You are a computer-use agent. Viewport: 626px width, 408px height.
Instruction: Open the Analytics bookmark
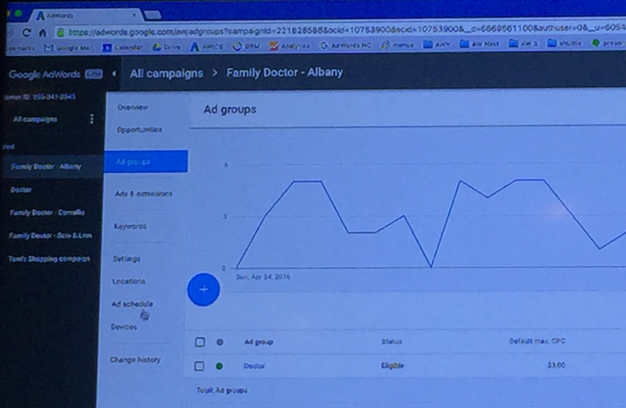click(289, 46)
